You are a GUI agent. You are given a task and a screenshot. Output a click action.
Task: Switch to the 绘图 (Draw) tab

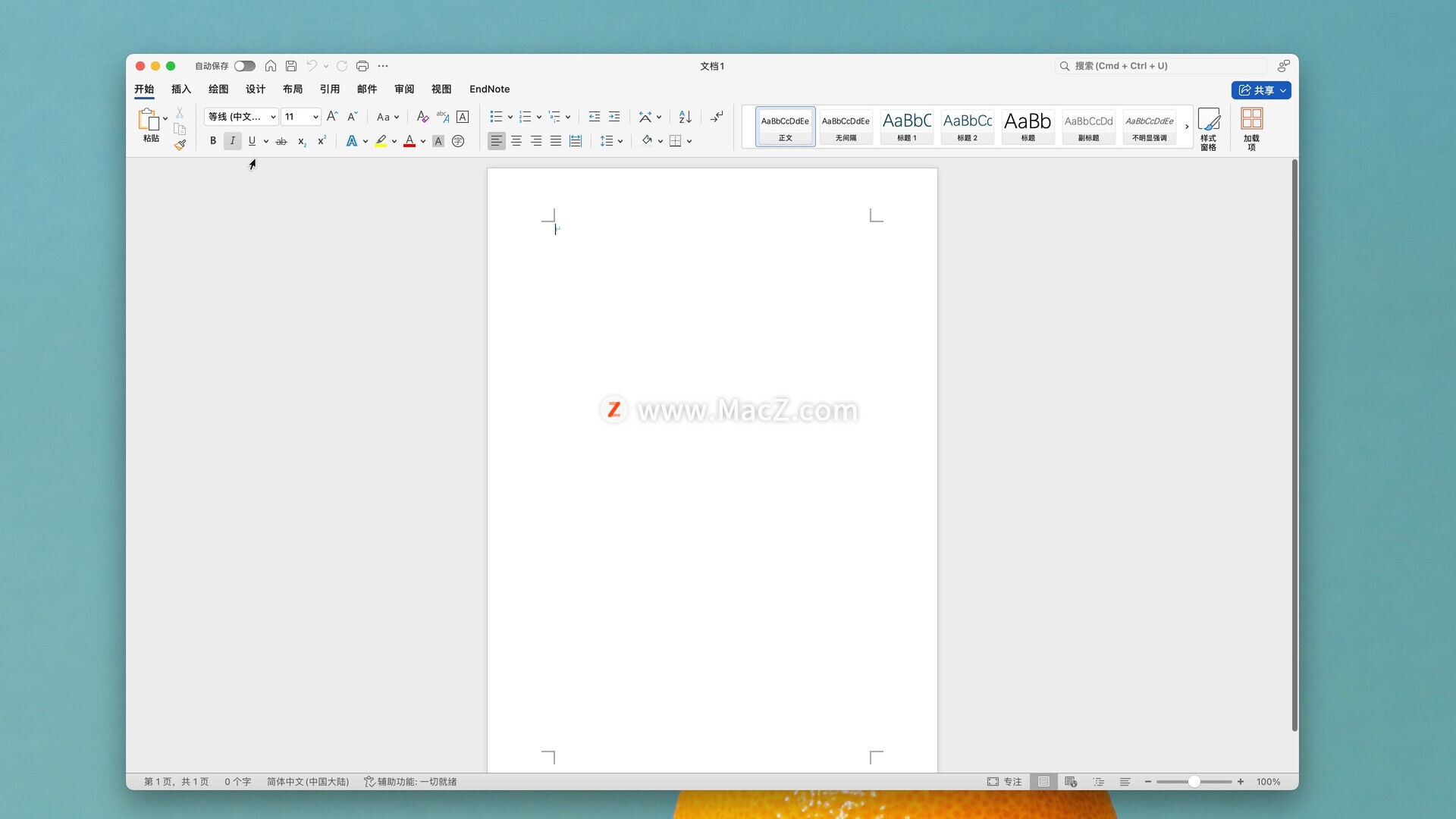pos(218,89)
